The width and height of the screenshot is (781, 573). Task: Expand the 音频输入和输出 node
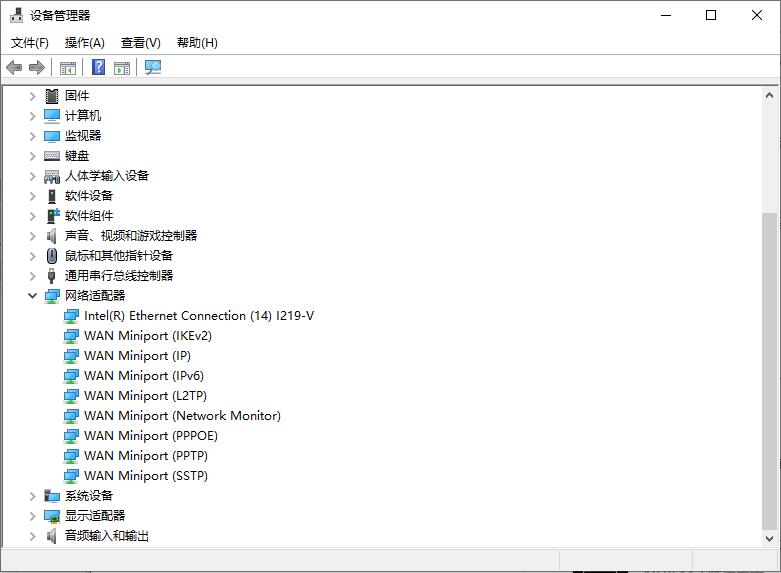[x=32, y=536]
